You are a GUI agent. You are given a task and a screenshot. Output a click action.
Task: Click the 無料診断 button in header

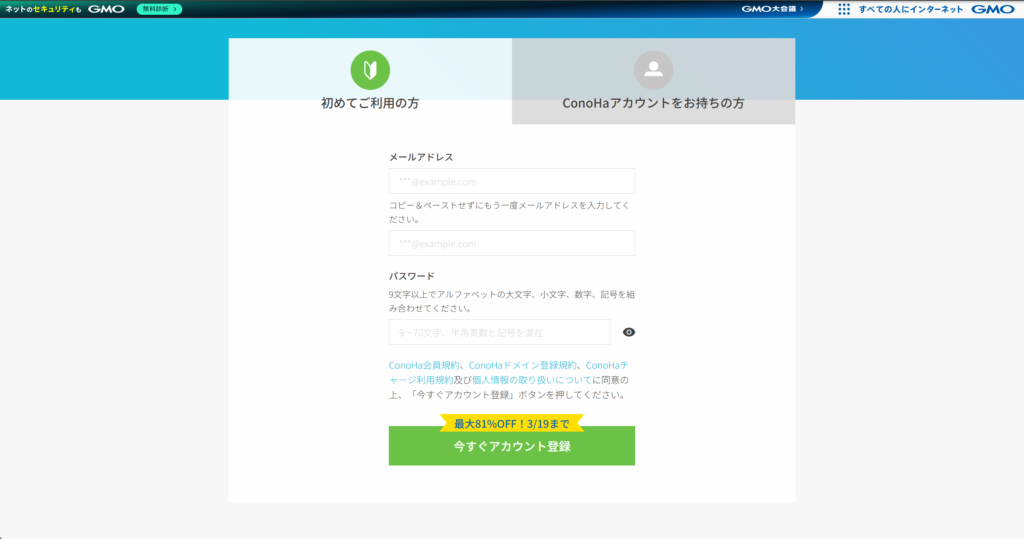[x=159, y=9]
